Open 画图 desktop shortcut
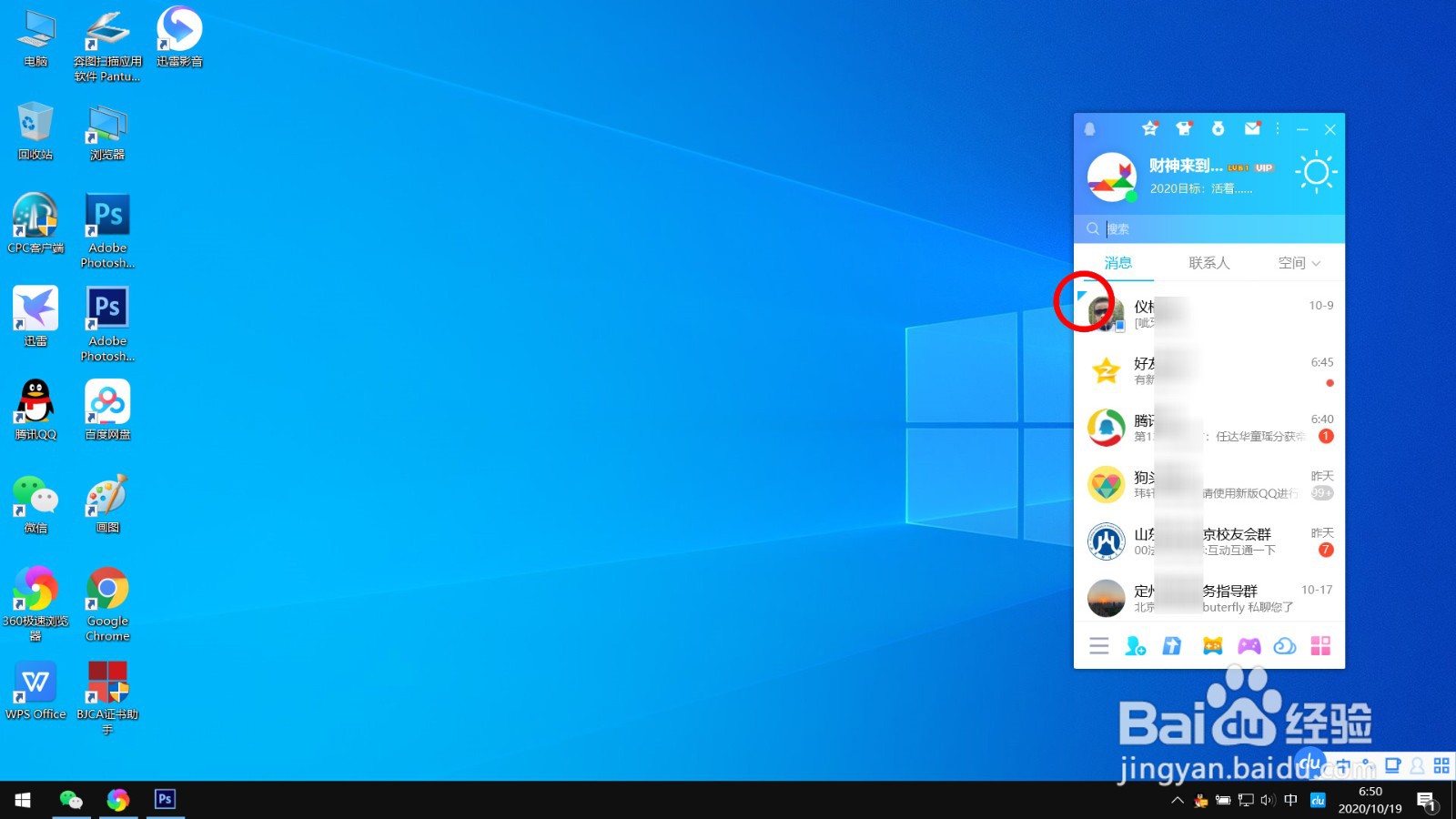The height and width of the screenshot is (819, 1456). 107,504
